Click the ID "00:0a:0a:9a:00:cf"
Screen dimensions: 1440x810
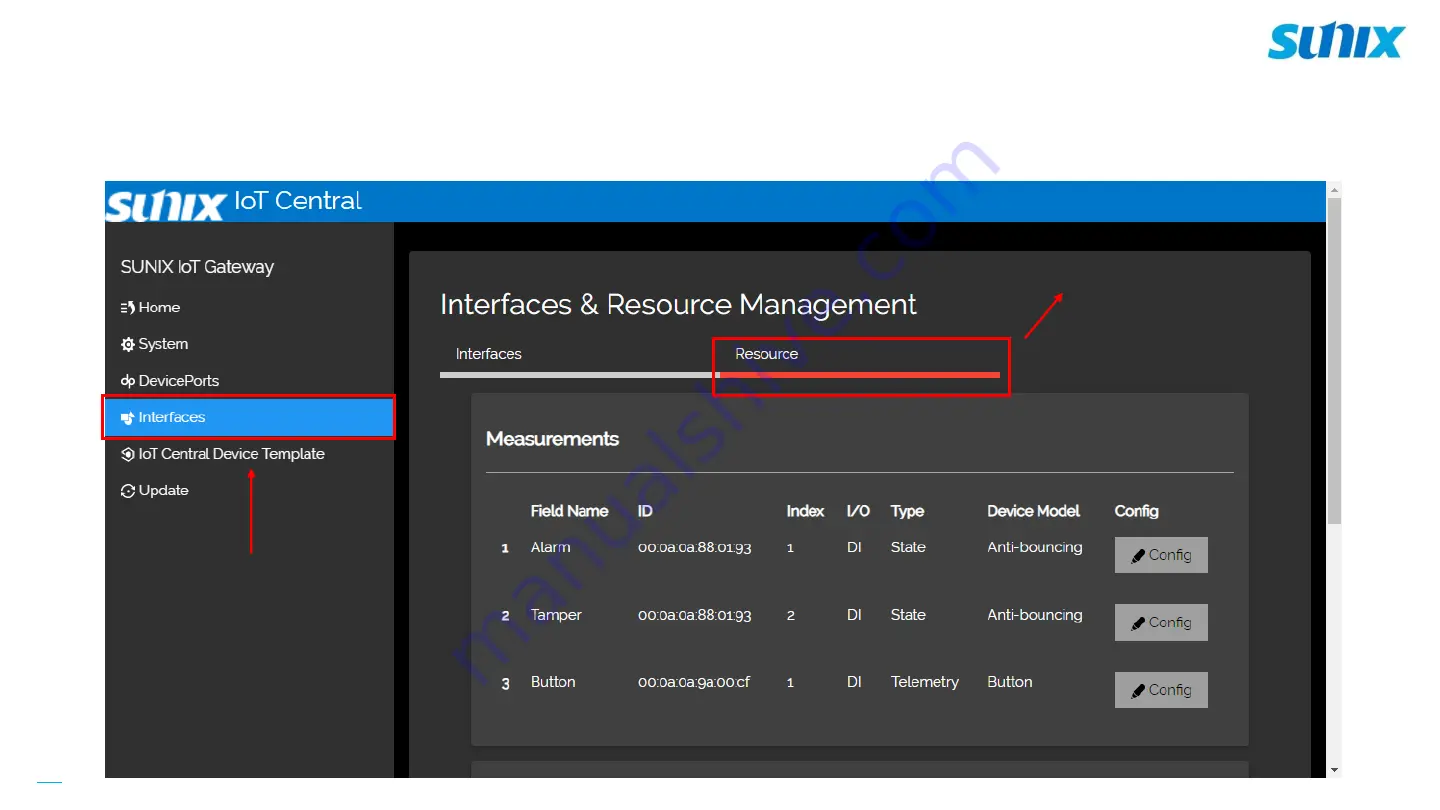pos(694,682)
